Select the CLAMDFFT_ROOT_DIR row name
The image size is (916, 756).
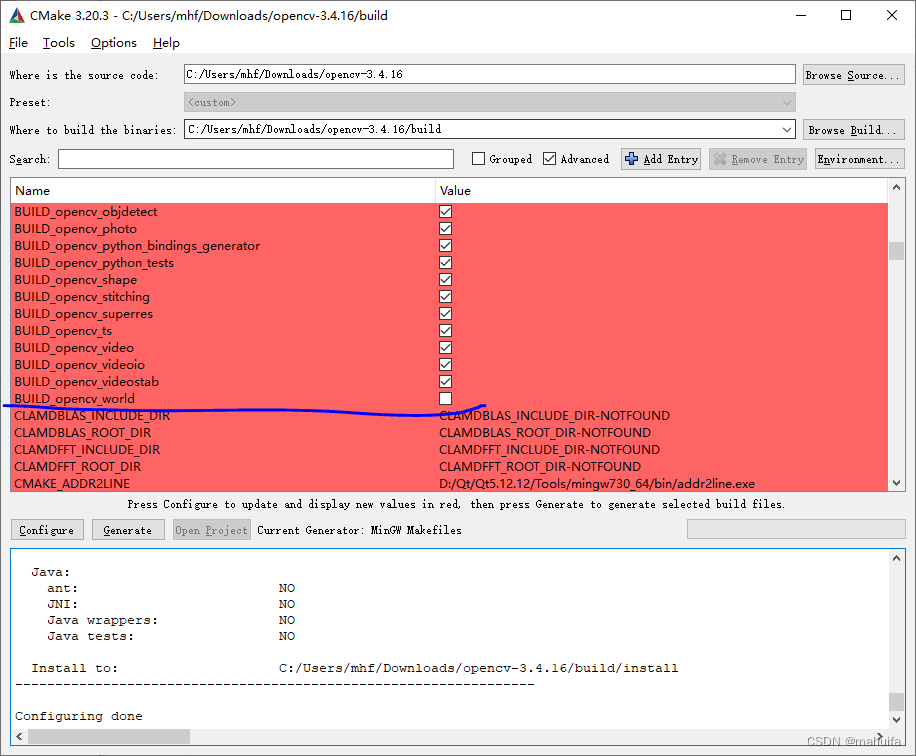click(78, 466)
